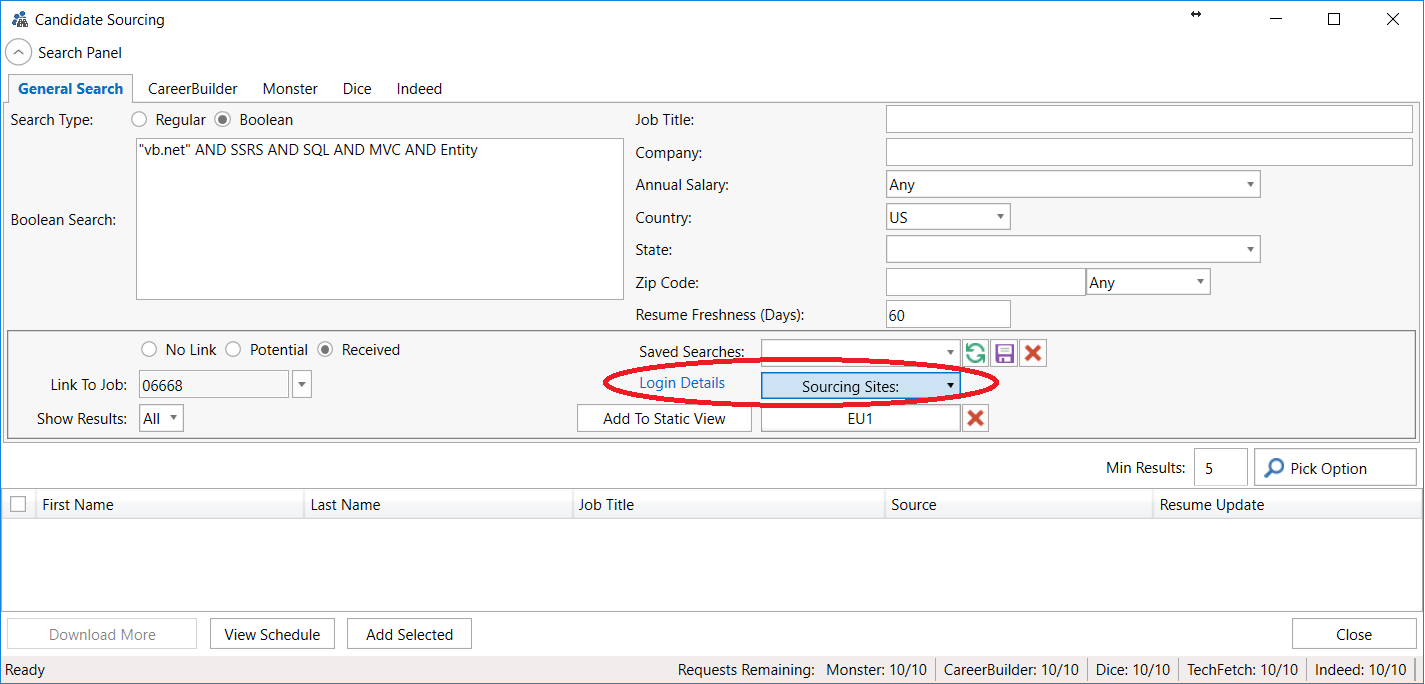The height and width of the screenshot is (684, 1425).
Task: Click the View Schedule button
Action: point(272,634)
